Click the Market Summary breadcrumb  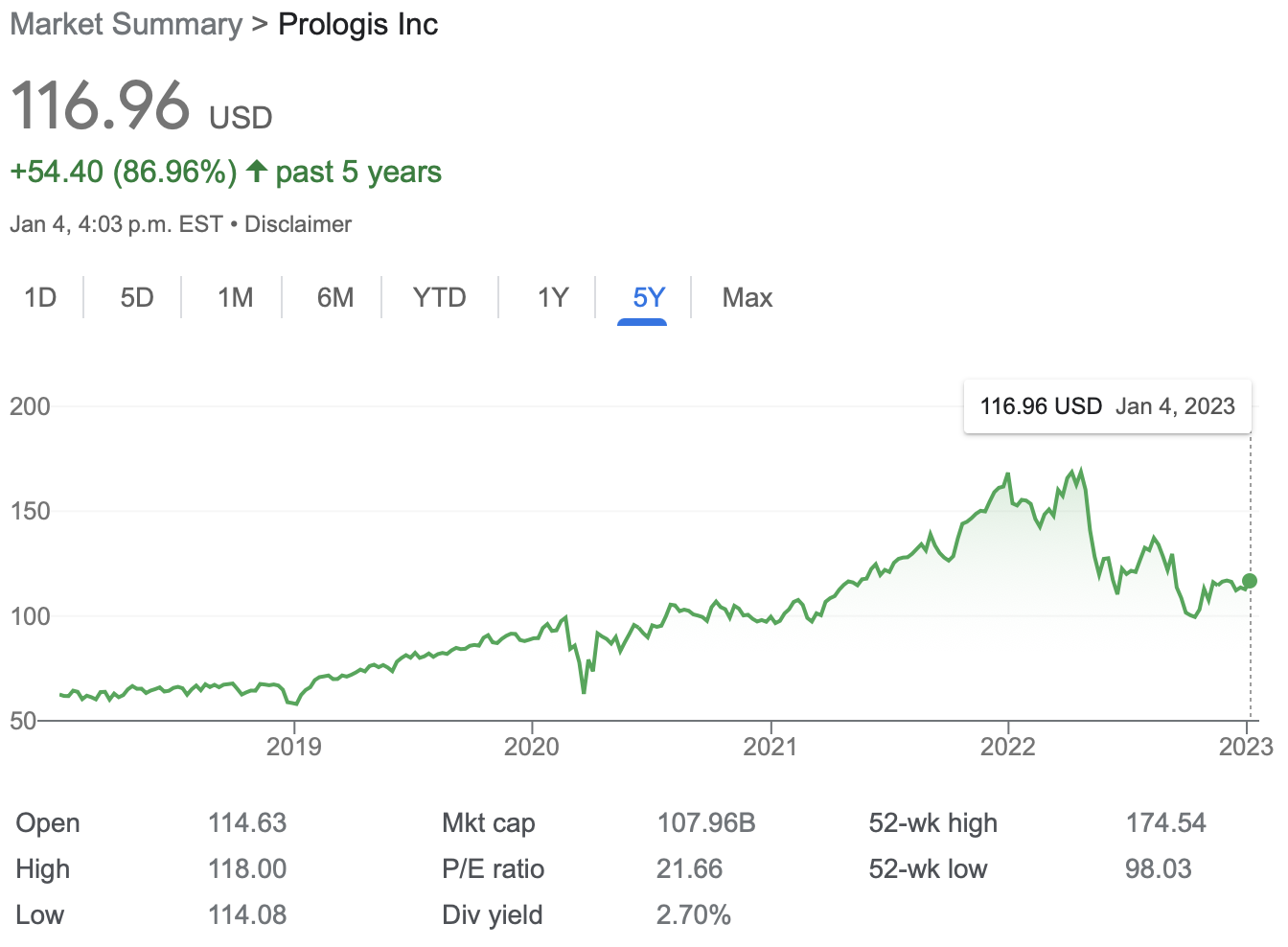click(x=126, y=25)
